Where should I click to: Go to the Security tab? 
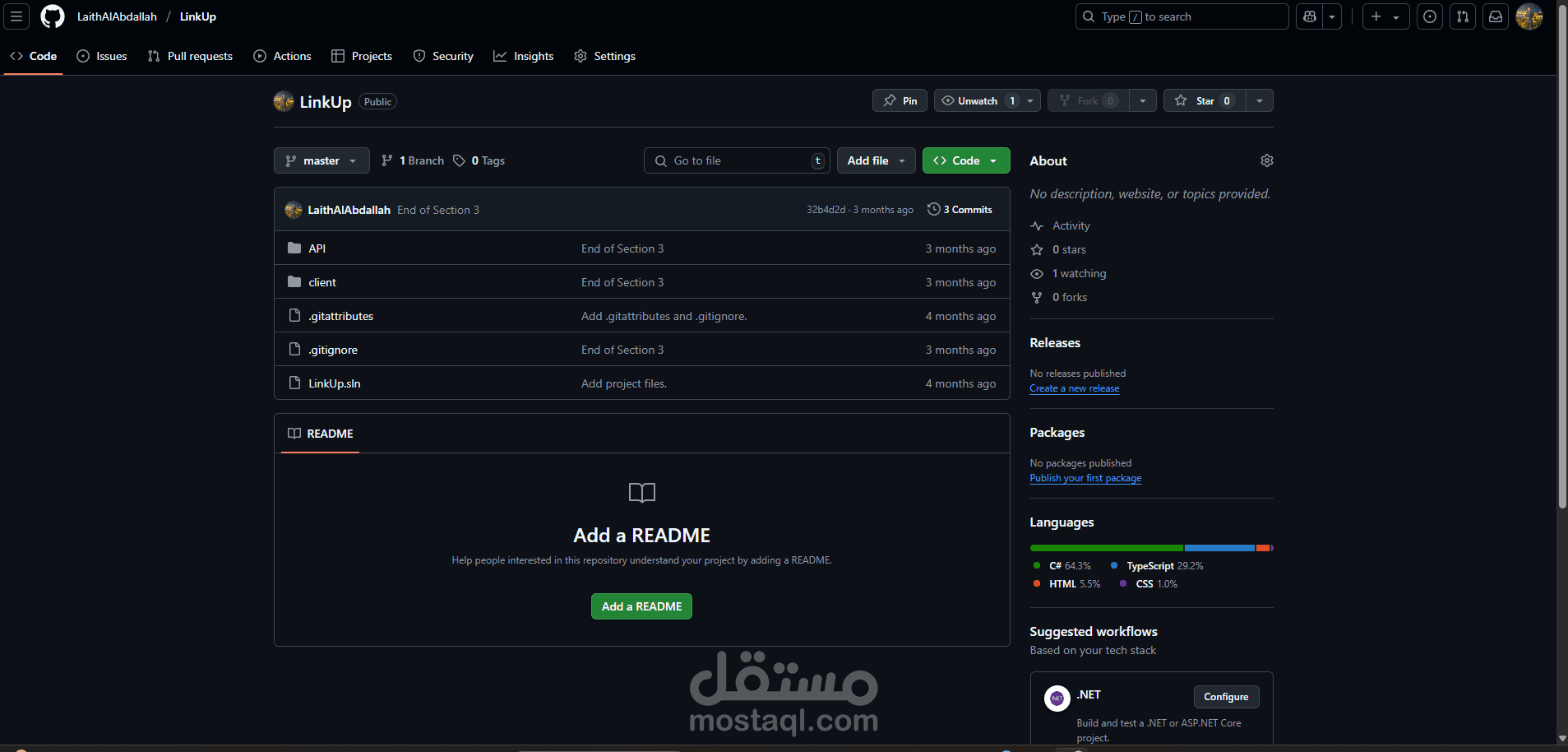[443, 56]
